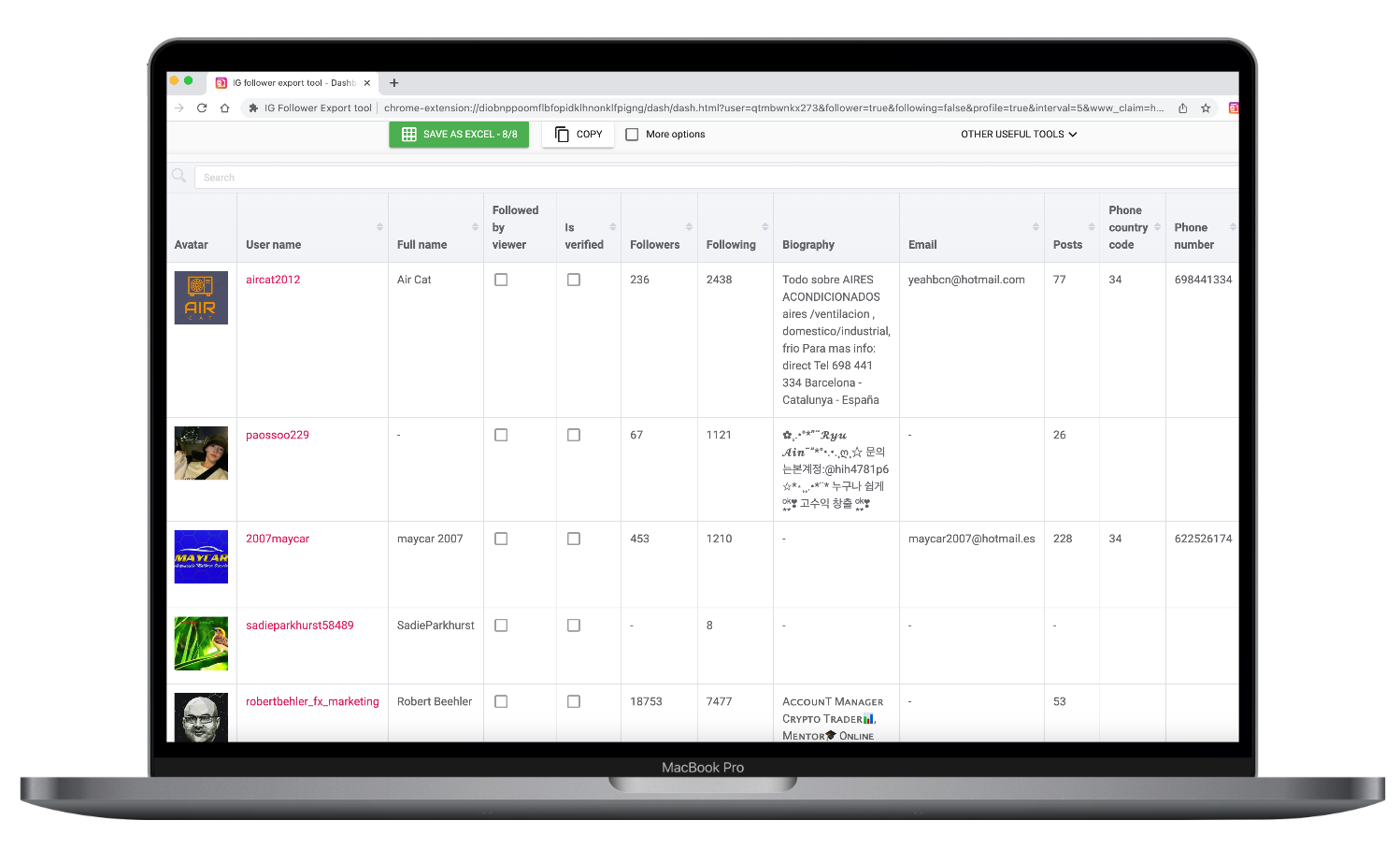The height and width of the screenshot is (849, 1400).
Task: Click the browser reload icon
Action: [x=202, y=108]
